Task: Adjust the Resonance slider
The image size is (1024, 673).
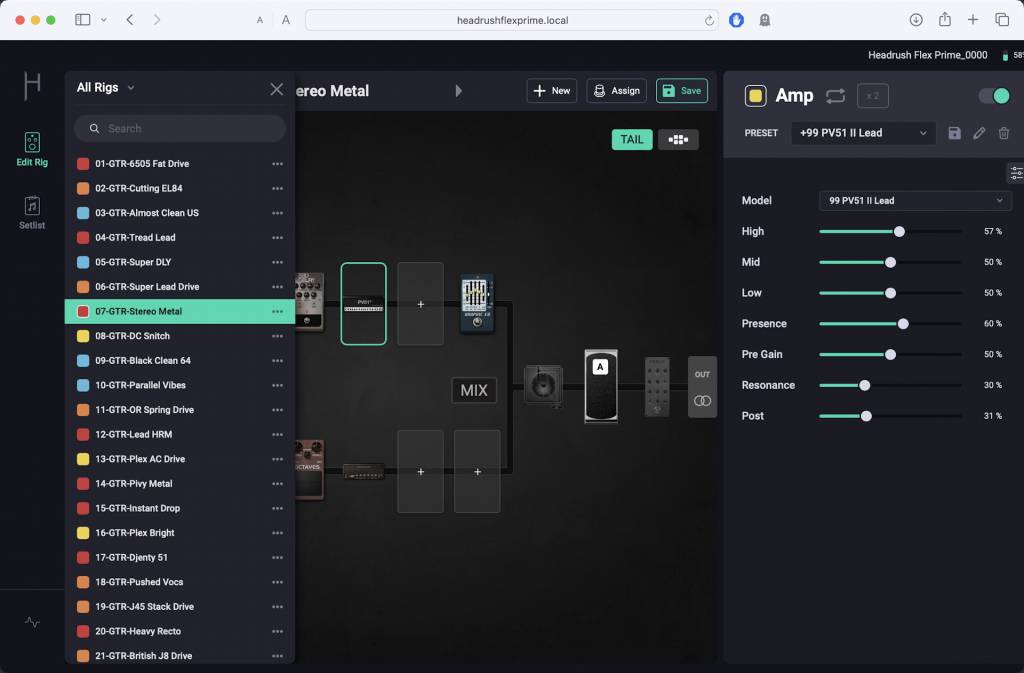Action: pos(889,385)
